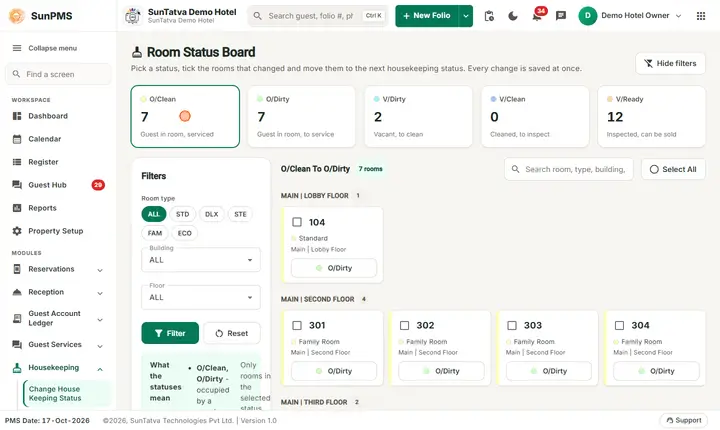Viewport: 720px width, 430px height.
Task: Open the New Folio dropdown arrow
Action: tap(466, 16)
